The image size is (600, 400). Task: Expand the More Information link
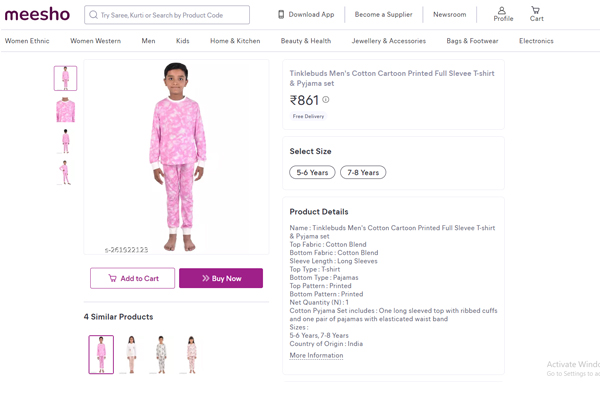point(316,355)
